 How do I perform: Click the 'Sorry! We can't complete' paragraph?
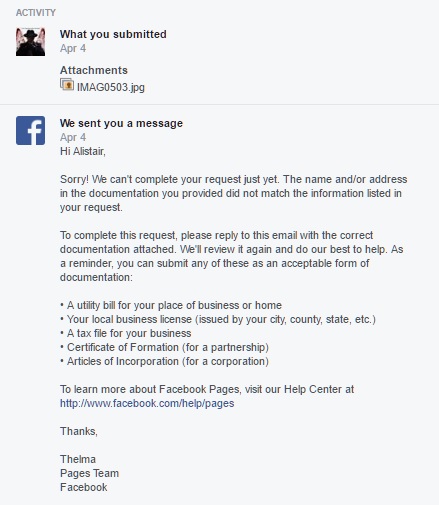233,193
